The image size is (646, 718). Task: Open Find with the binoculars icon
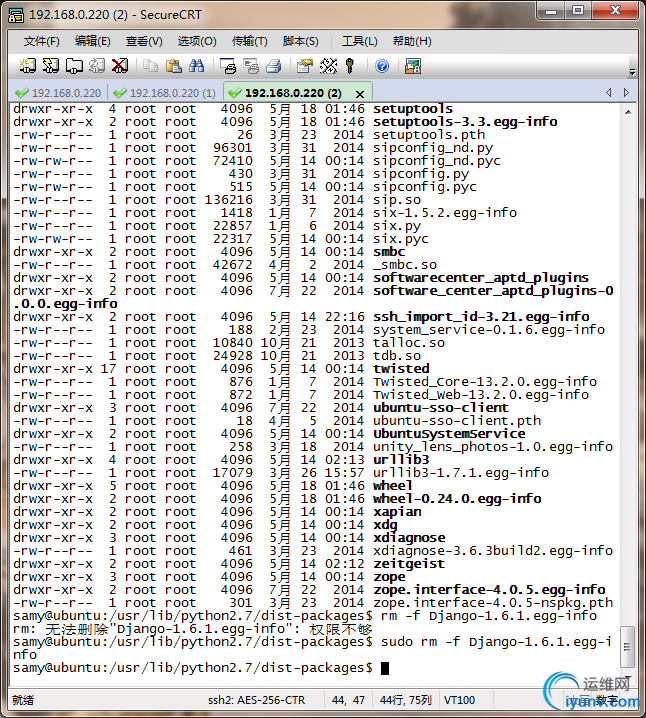pyautogui.click(x=196, y=66)
